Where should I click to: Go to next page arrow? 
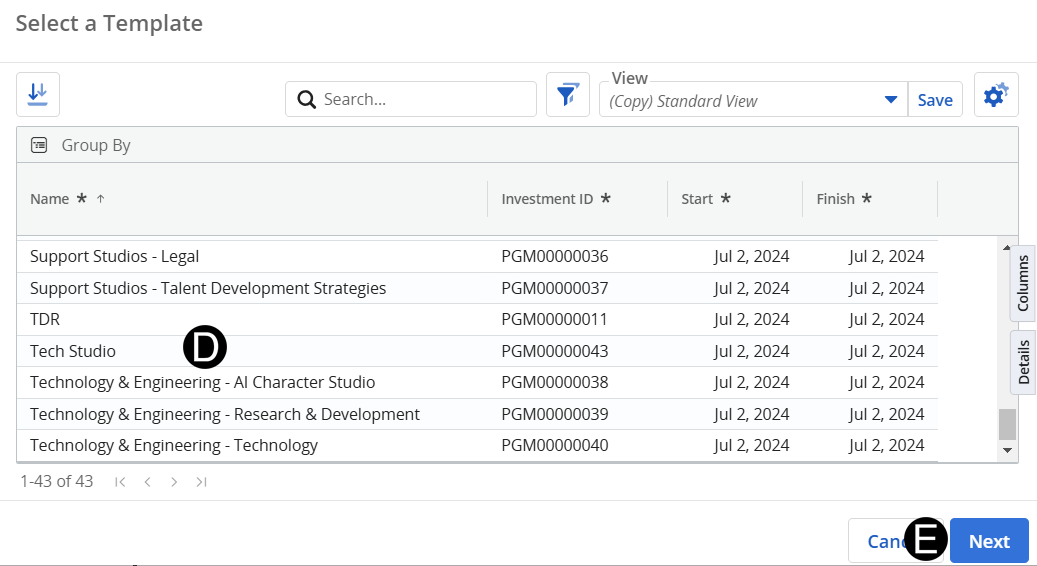point(174,482)
